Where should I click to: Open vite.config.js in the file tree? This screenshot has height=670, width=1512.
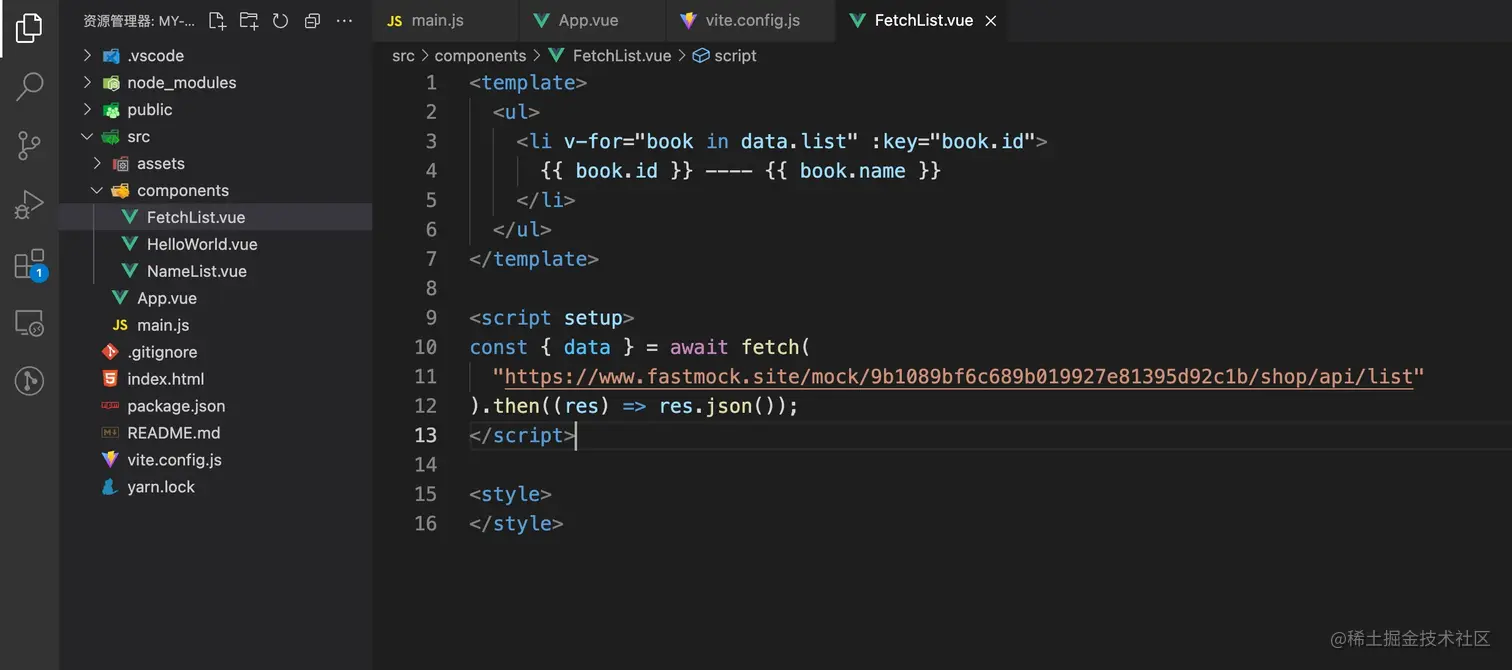tap(216, 460)
